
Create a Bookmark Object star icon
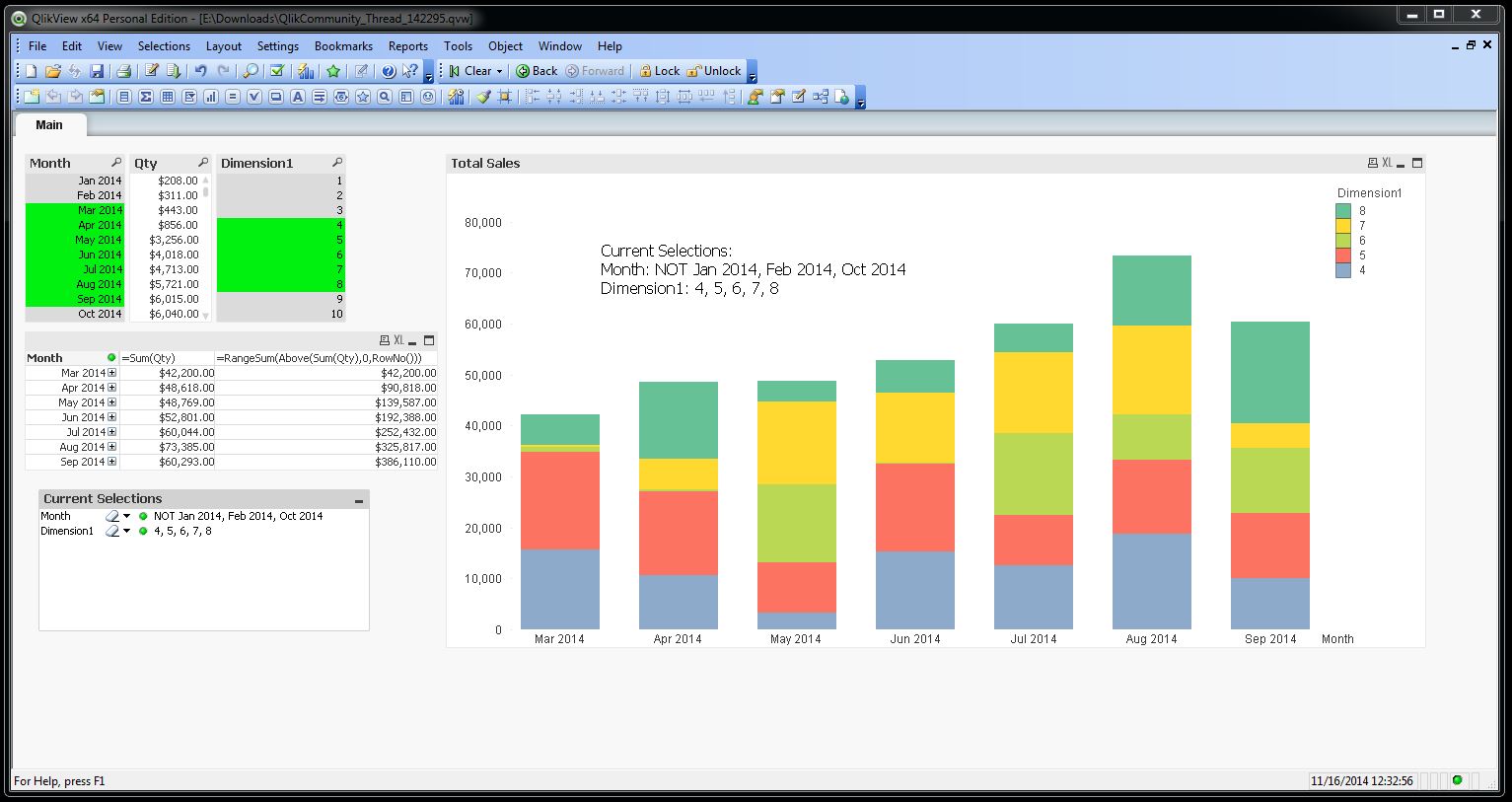pyautogui.click(x=363, y=97)
